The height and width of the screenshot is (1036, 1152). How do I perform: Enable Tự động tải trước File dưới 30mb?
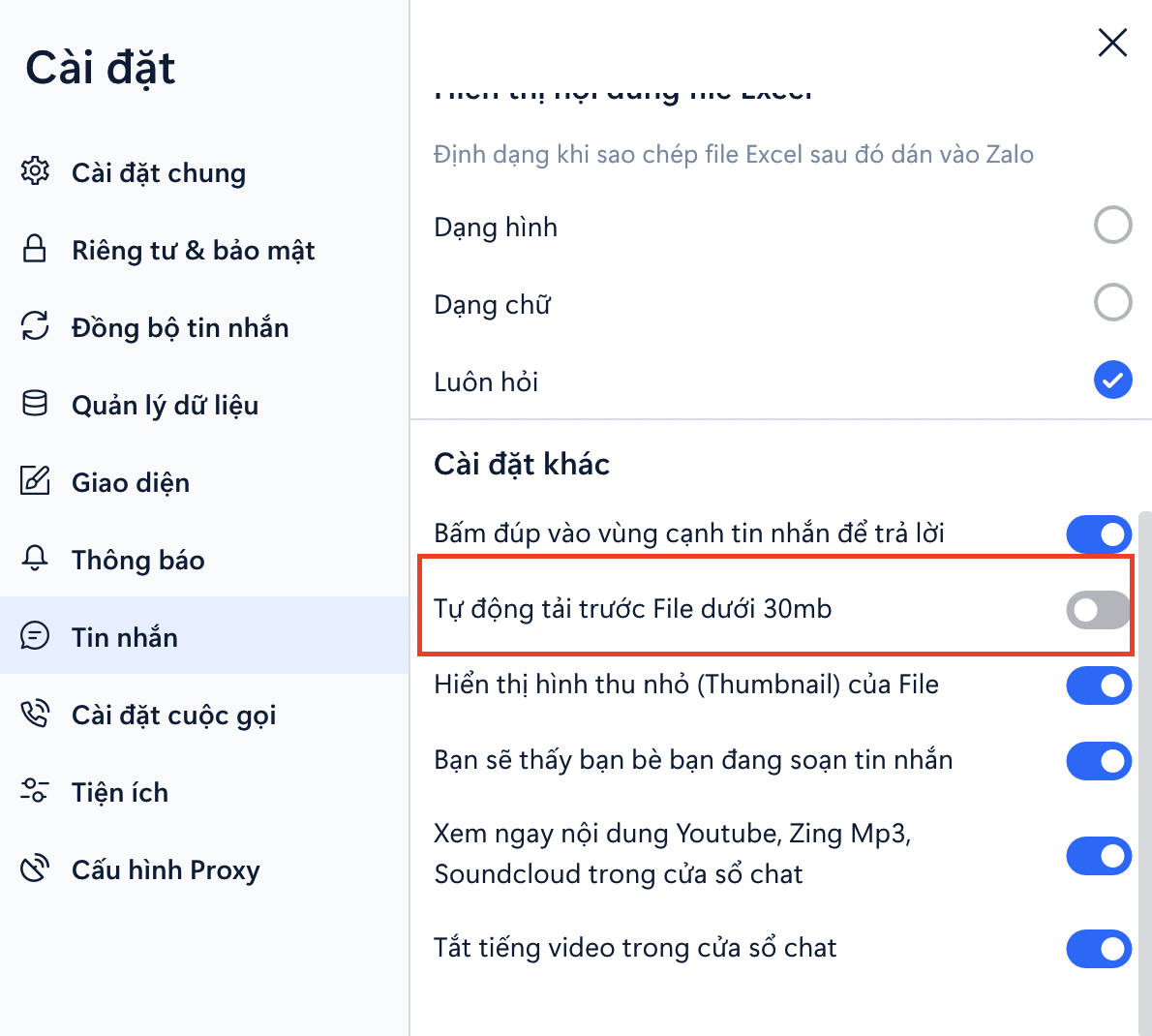coord(1098,610)
